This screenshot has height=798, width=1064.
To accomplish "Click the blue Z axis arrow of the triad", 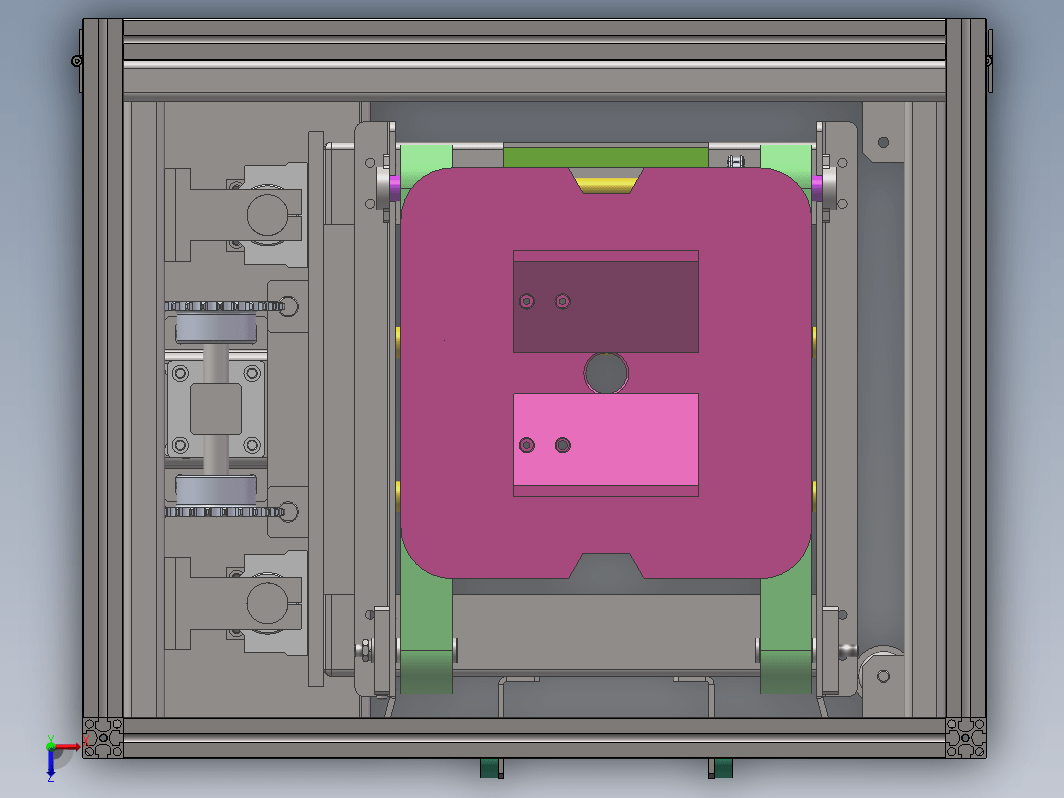I will [51, 763].
